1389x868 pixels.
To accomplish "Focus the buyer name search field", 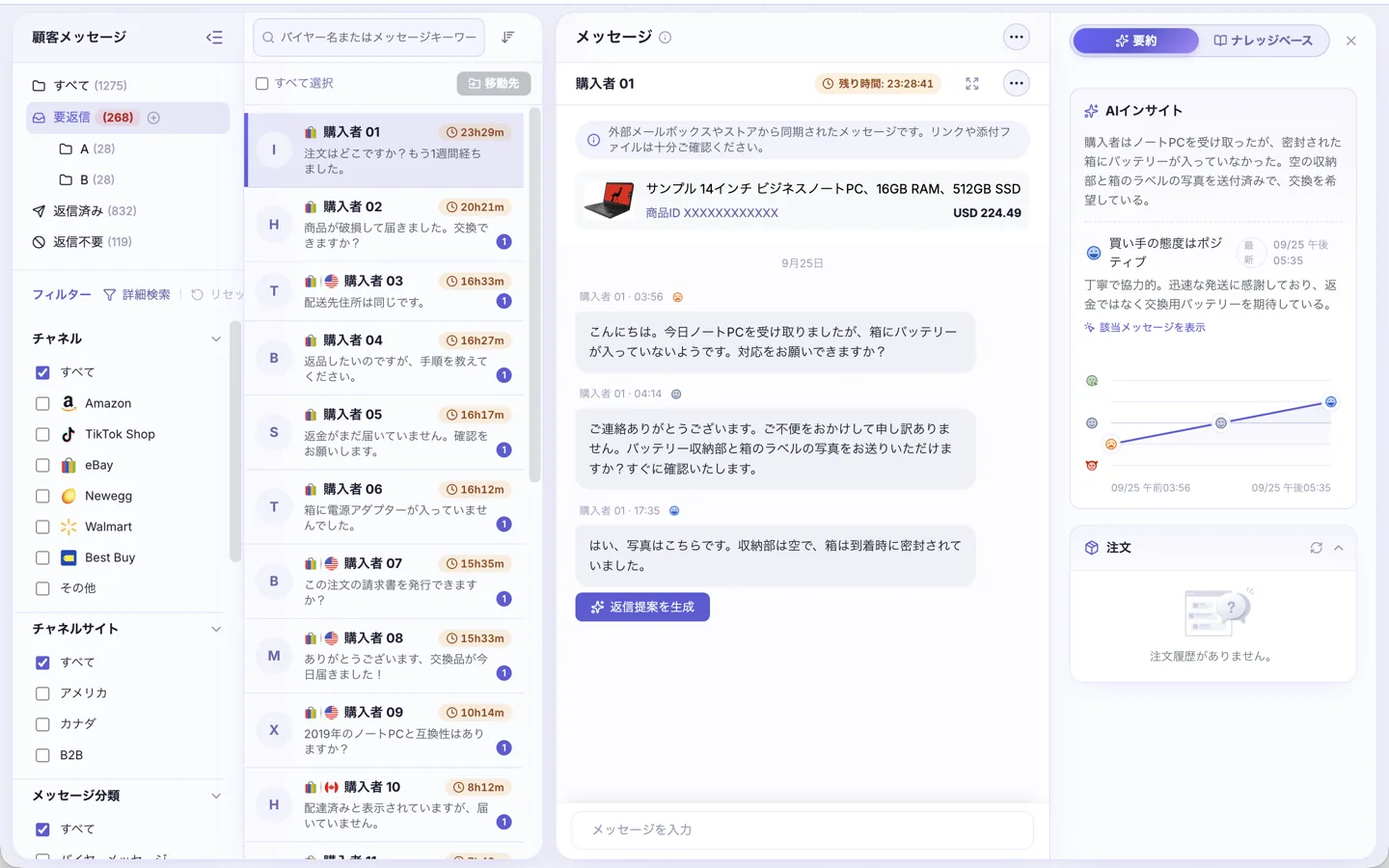I will click(368, 38).
